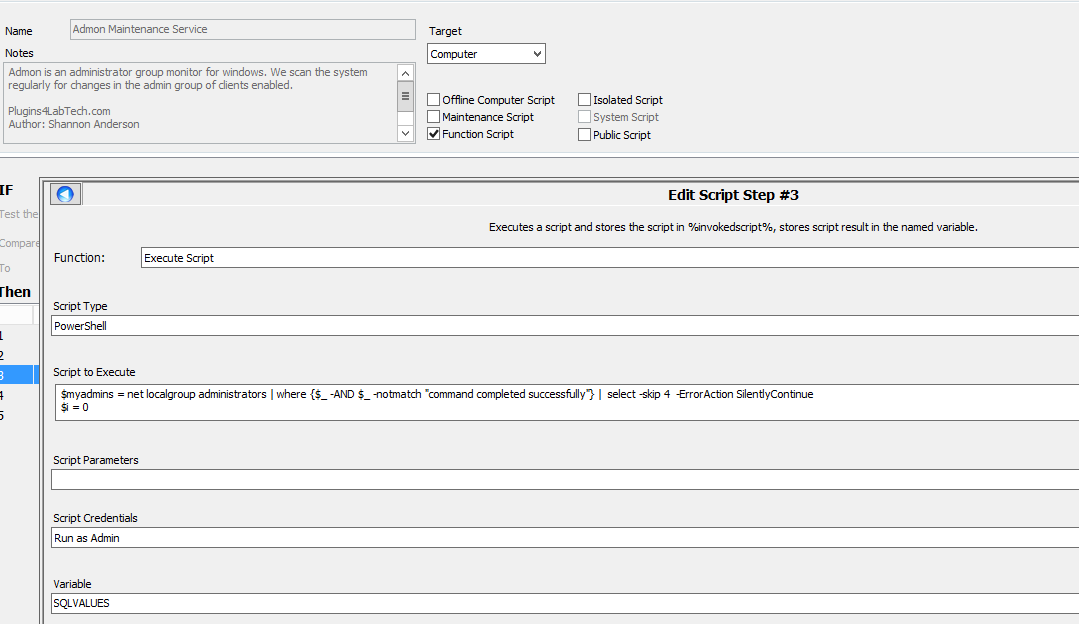Select script step 3 in list

pos(18,375)
